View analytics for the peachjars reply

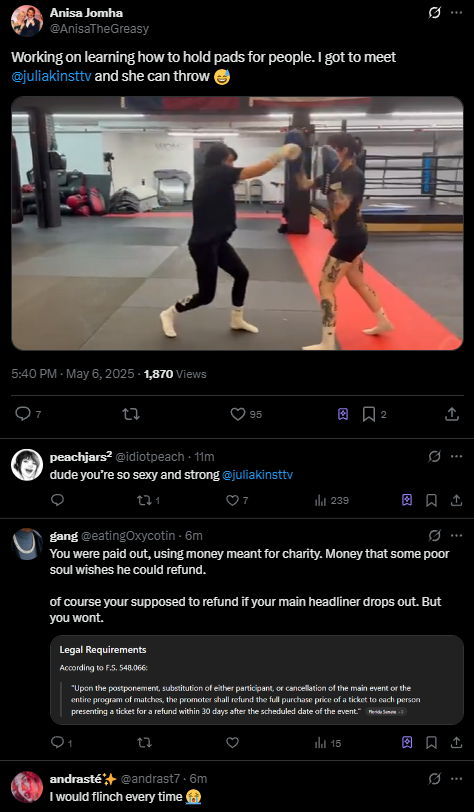click(x=321, y=500)
